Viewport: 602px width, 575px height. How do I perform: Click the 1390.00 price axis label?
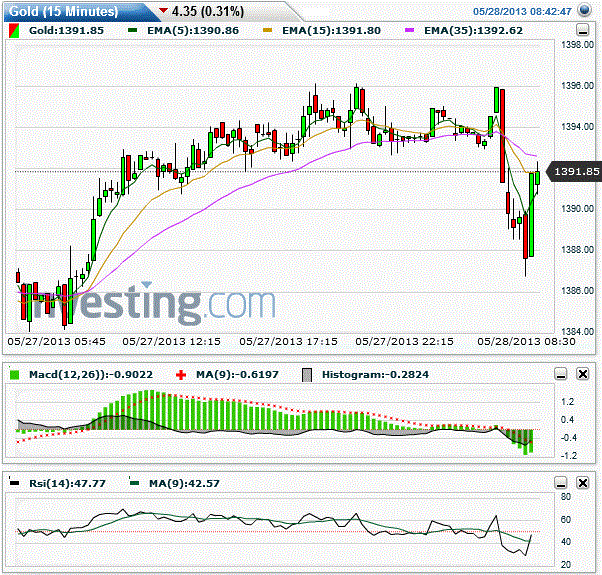point(577,209)
